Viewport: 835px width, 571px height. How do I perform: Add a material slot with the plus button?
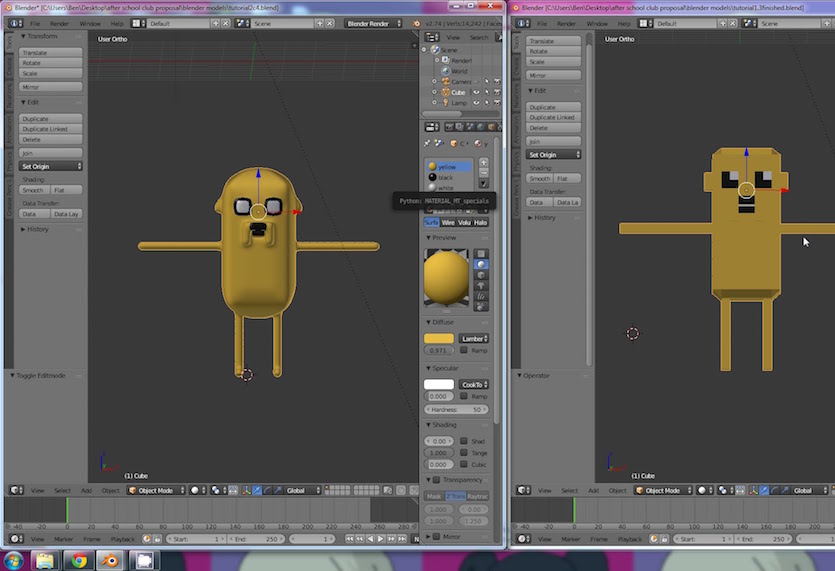[484, 162]
